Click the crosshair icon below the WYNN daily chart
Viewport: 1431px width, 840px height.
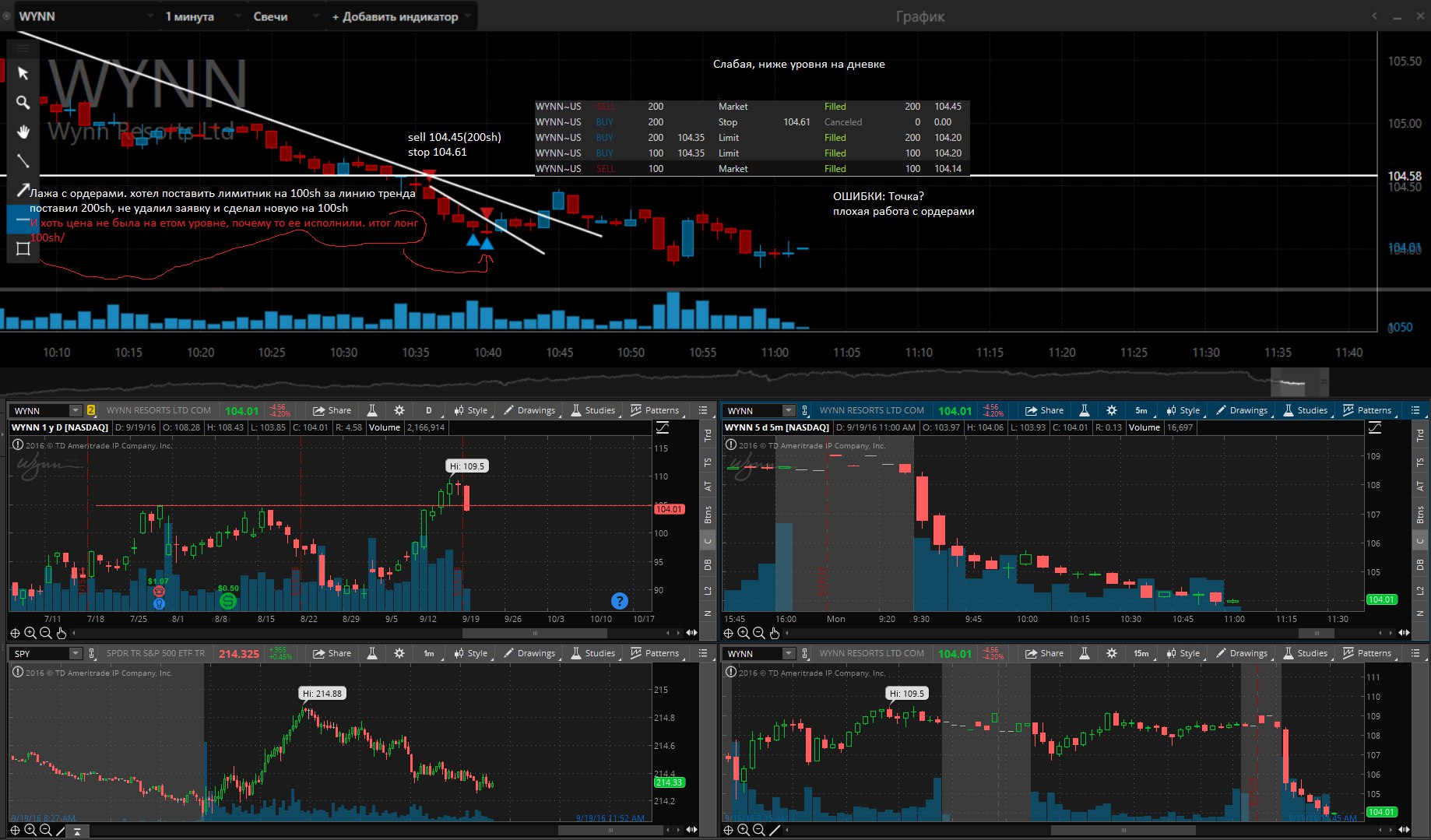pyautogui.click(x=15, y=633)
